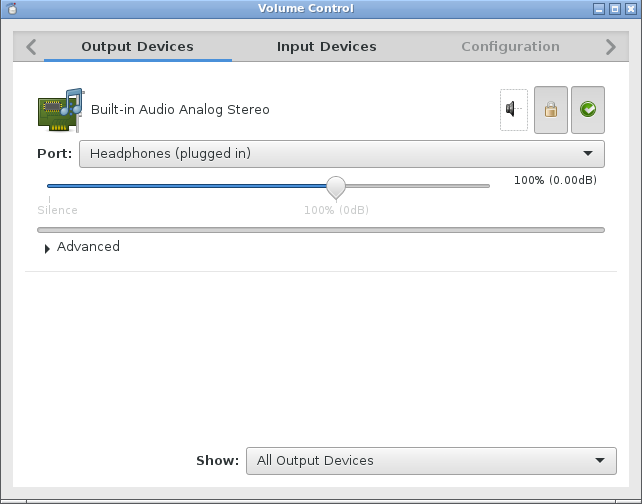
Task: Minimize the Volume Control window
Action: coord(599,9)
